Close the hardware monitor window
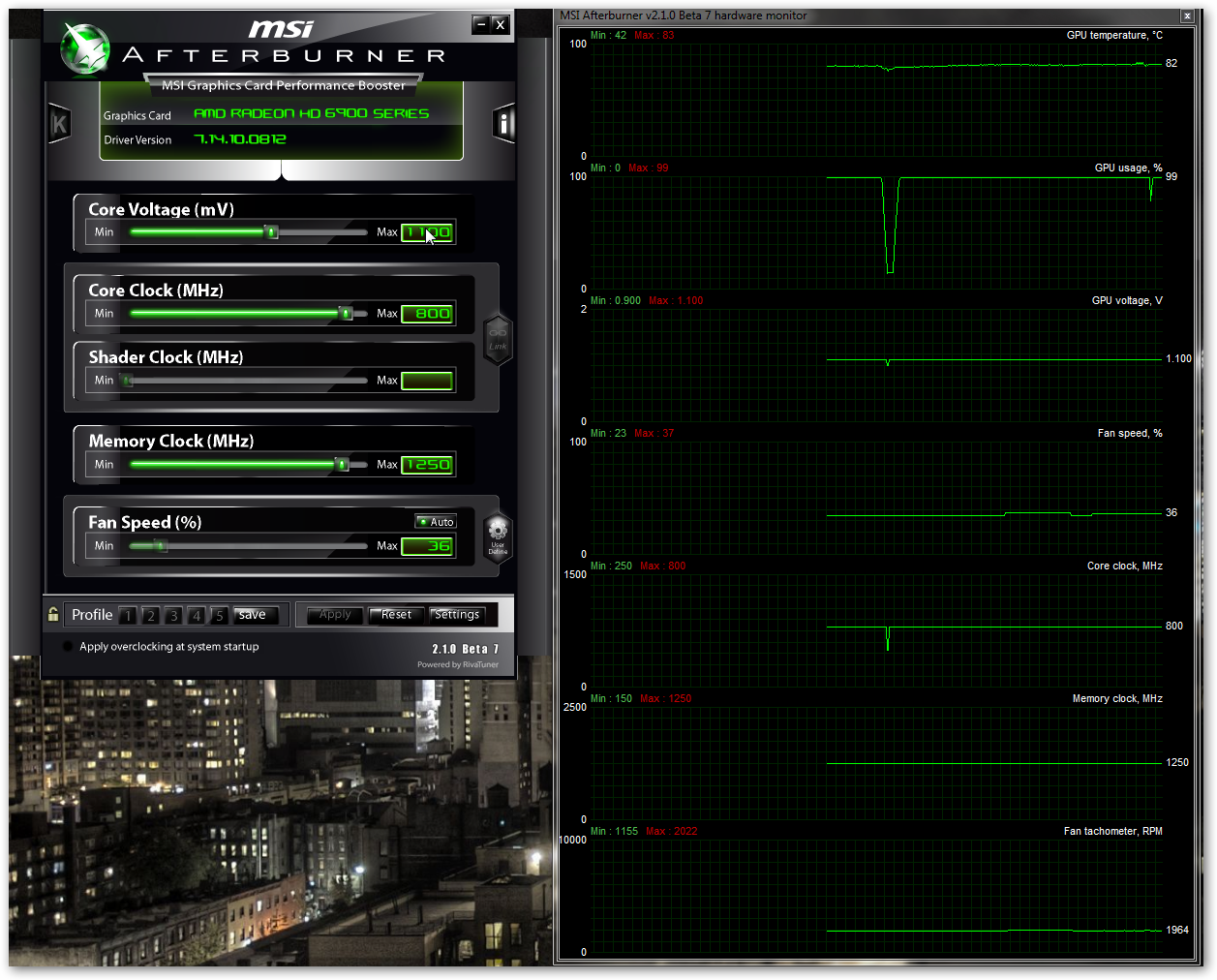This screenshot has width=1217, height=980. coord(1187,16)
